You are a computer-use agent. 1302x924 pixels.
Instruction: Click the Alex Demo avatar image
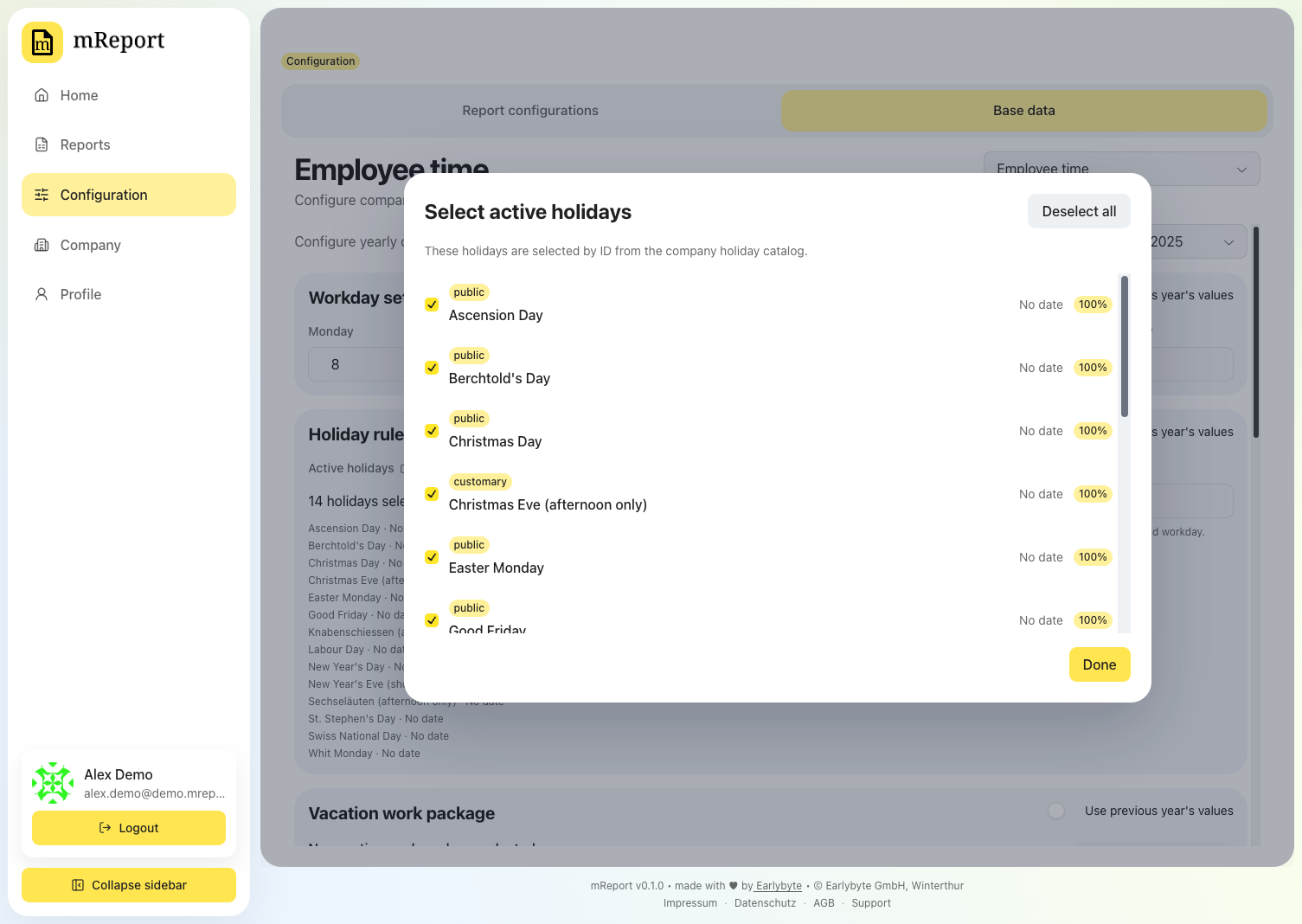53,783
